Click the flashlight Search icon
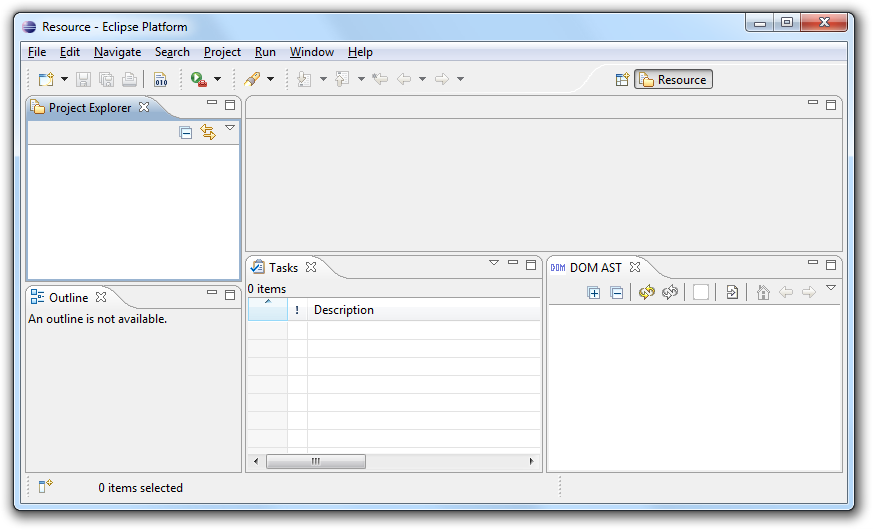 click(252, 79)
